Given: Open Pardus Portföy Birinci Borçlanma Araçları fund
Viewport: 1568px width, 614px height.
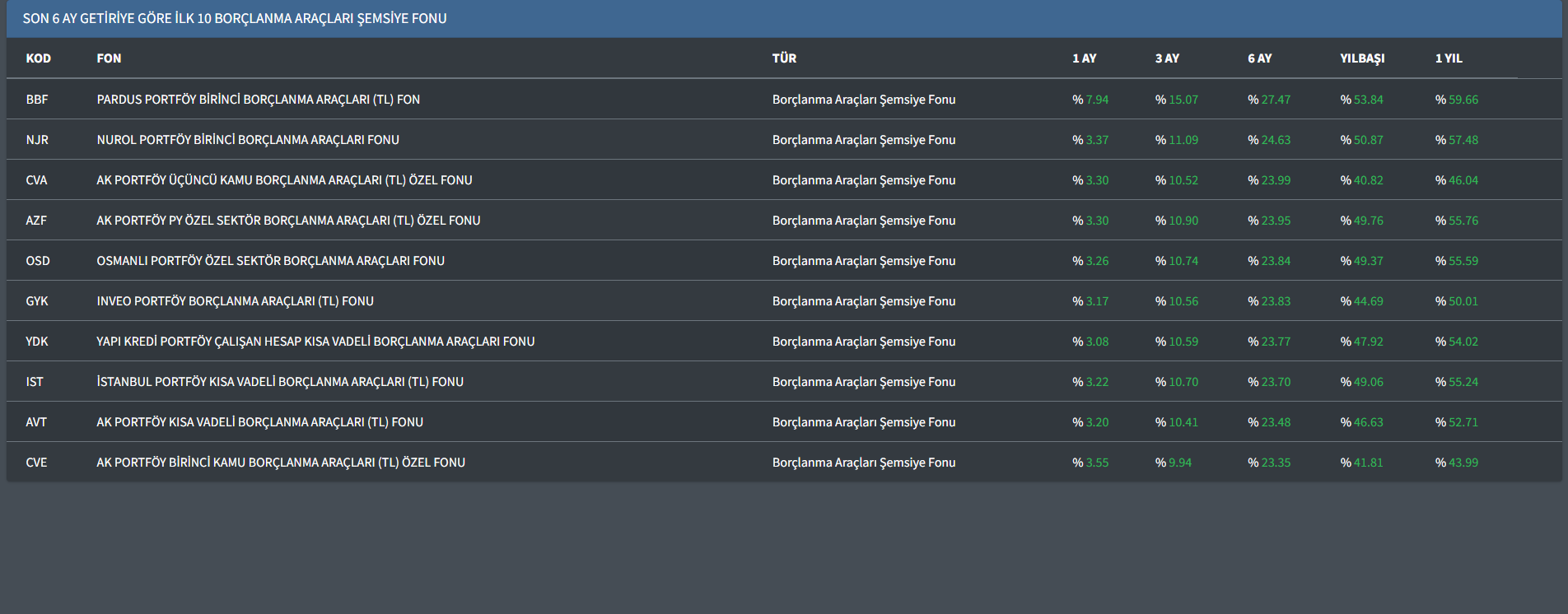Looking at the screenshot, I should click(258, 100).
